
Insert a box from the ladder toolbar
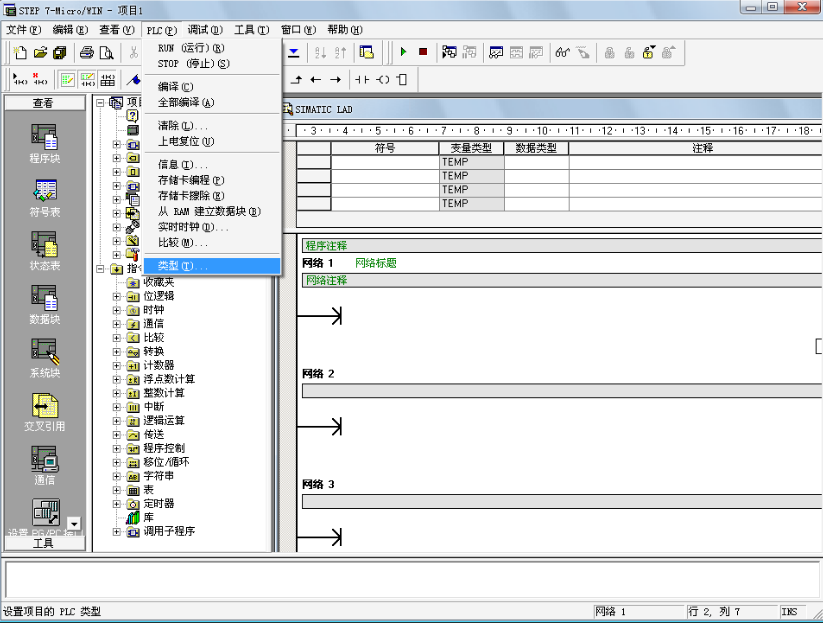coord(402,80)
